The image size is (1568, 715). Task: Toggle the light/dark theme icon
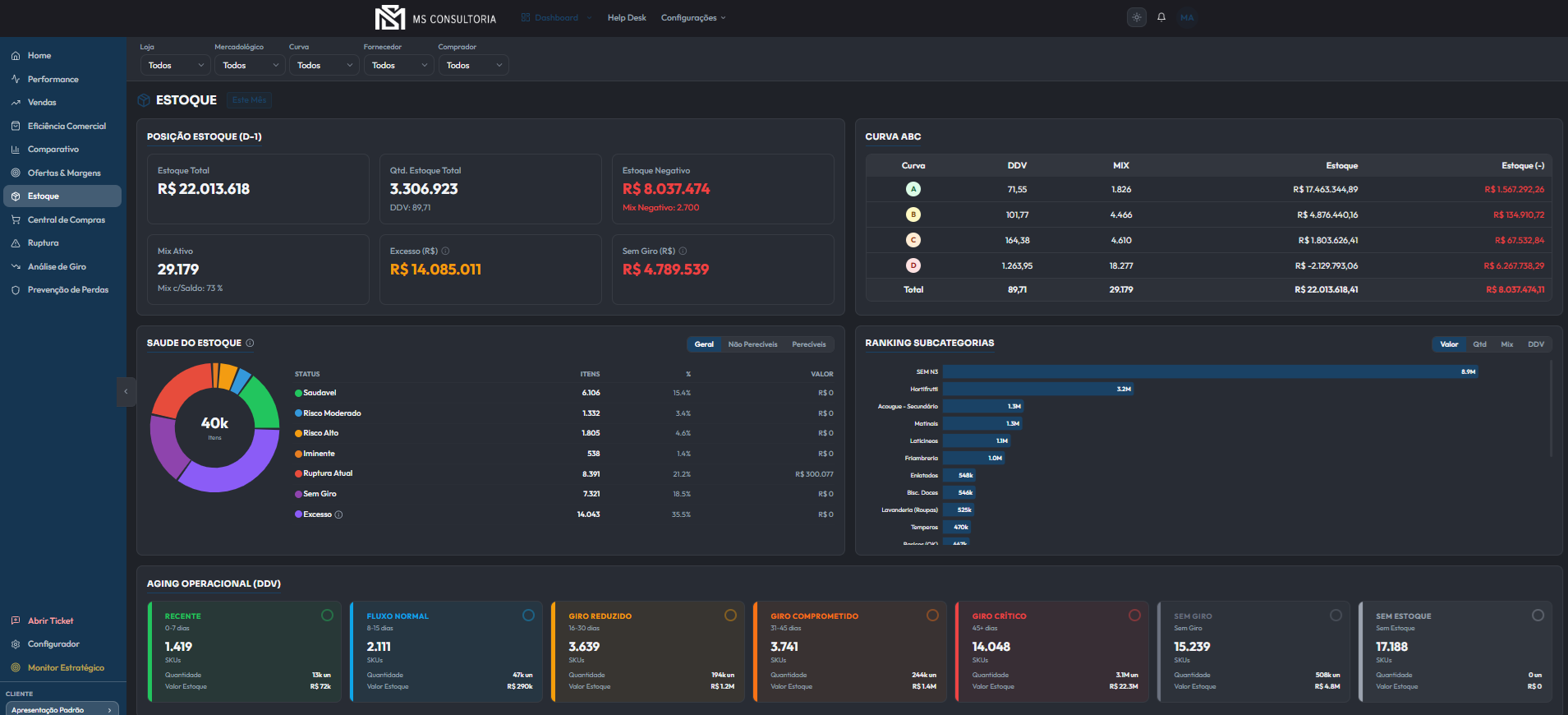[1137, 17]
